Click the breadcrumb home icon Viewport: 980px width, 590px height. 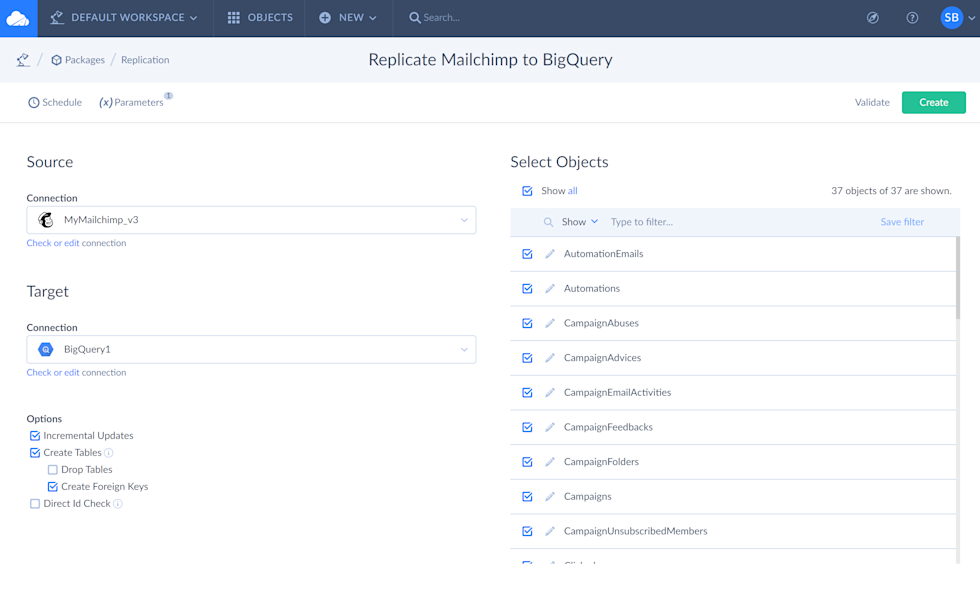22,60
